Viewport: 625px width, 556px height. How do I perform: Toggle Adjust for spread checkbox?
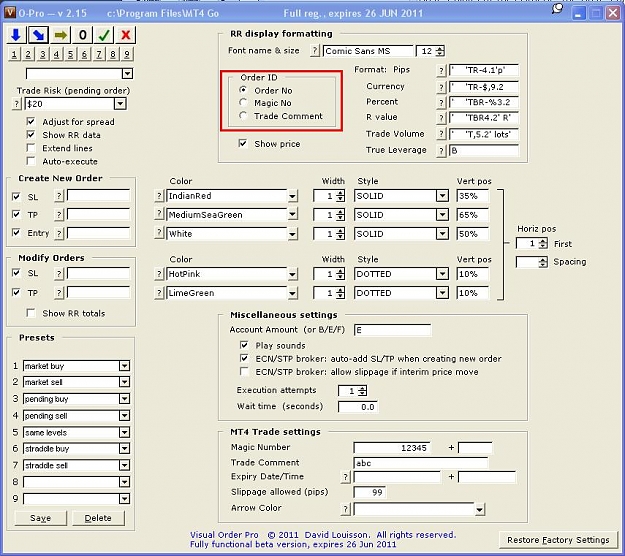click(x=31, y=121)
